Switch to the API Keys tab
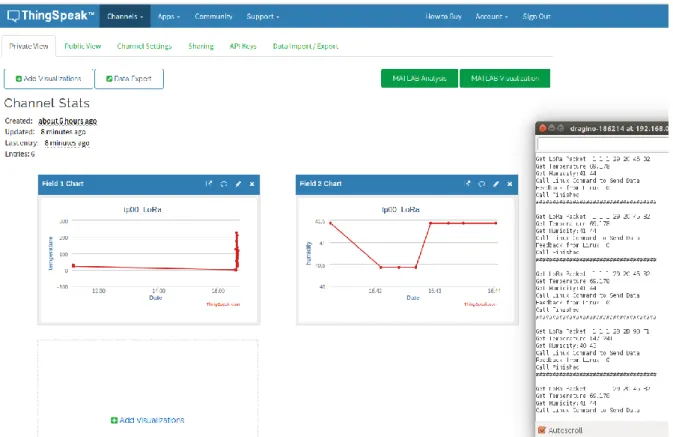The height and width of the screenshot is (437, 673). 243,46
